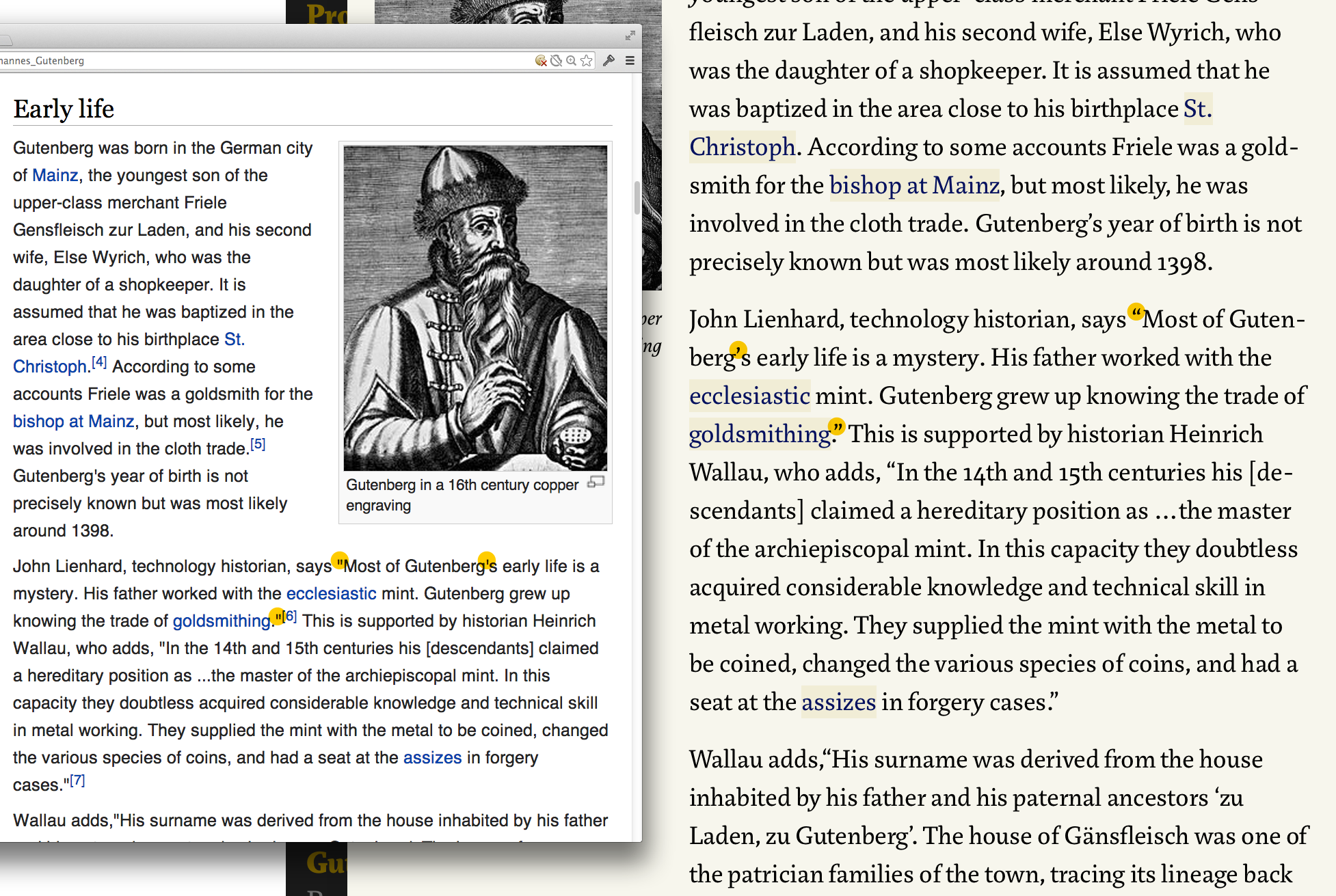Open the 'bishop at Mainz' link in Wikipedia window
The image size is (1336, 896).
click(x=74, y=422)
